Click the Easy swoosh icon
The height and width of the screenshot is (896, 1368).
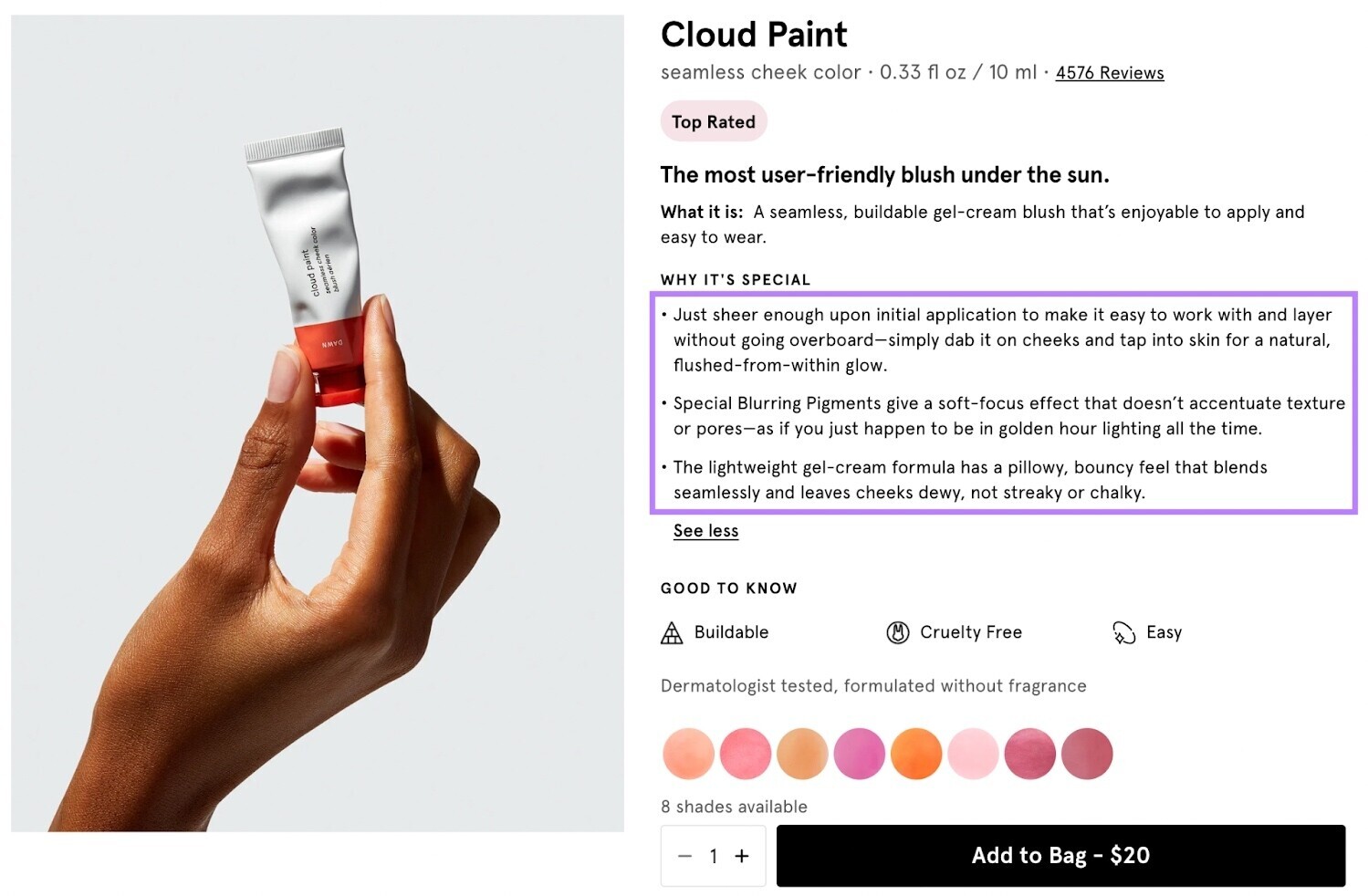point(1125,632)
